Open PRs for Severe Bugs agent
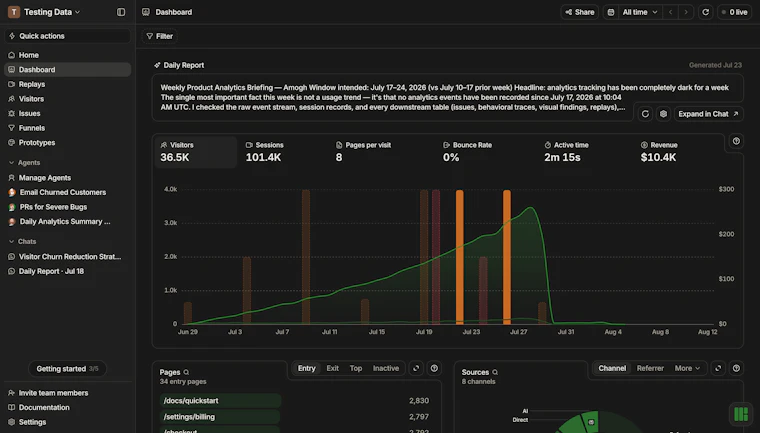Image resolution: width=760 pixels, height=433 pixels. tap(67, 207)
